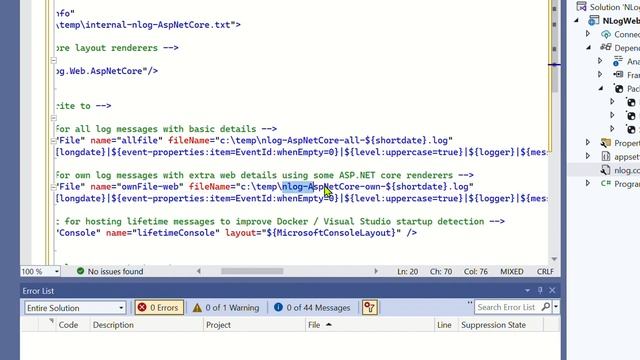The width and height of the screenshot is (640, 360).
Task: Click the green No issues found checkmark
Action: (x=80, y=271)
